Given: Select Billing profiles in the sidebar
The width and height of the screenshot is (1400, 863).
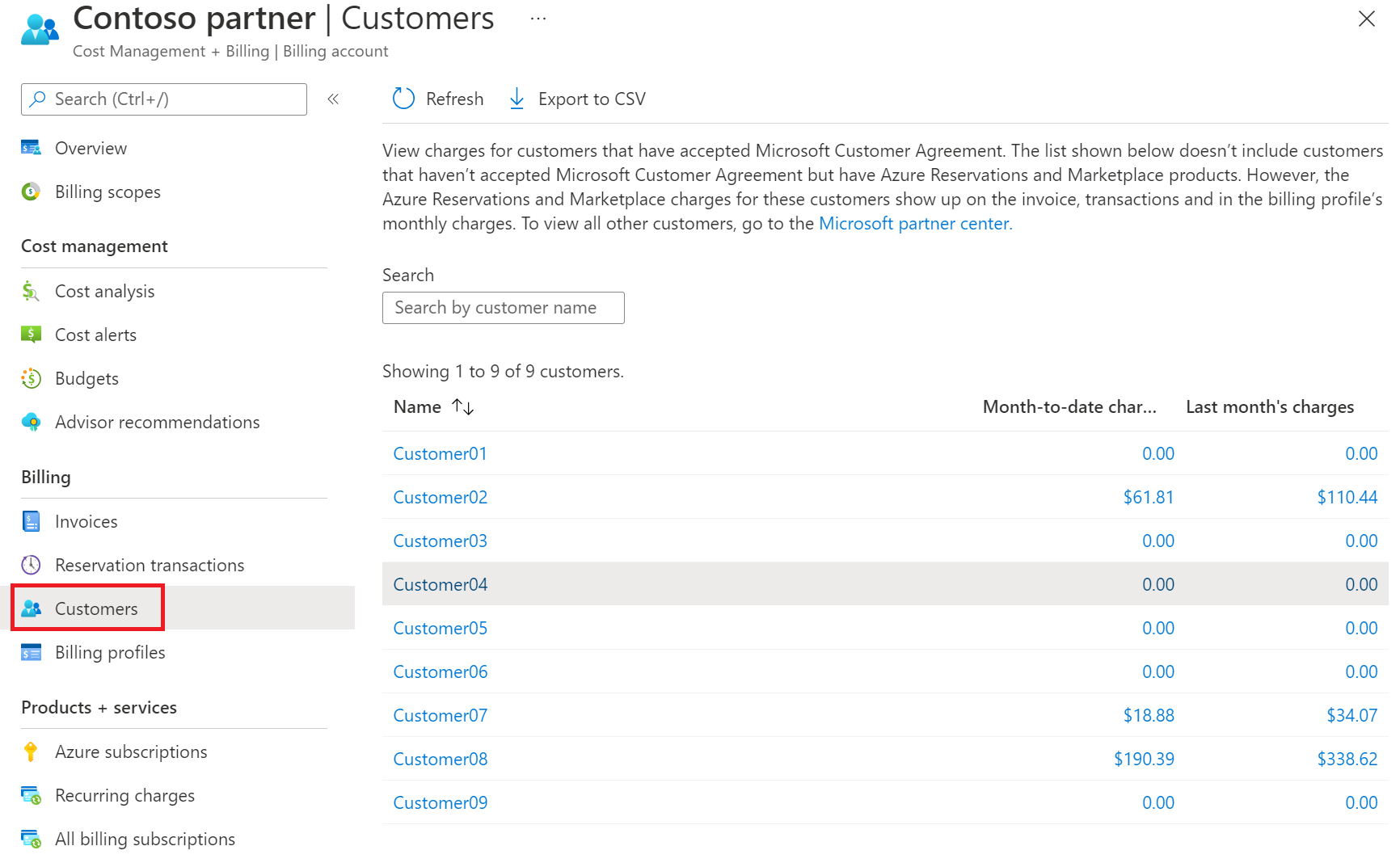Looking at the screenshot, I should 110,652.
